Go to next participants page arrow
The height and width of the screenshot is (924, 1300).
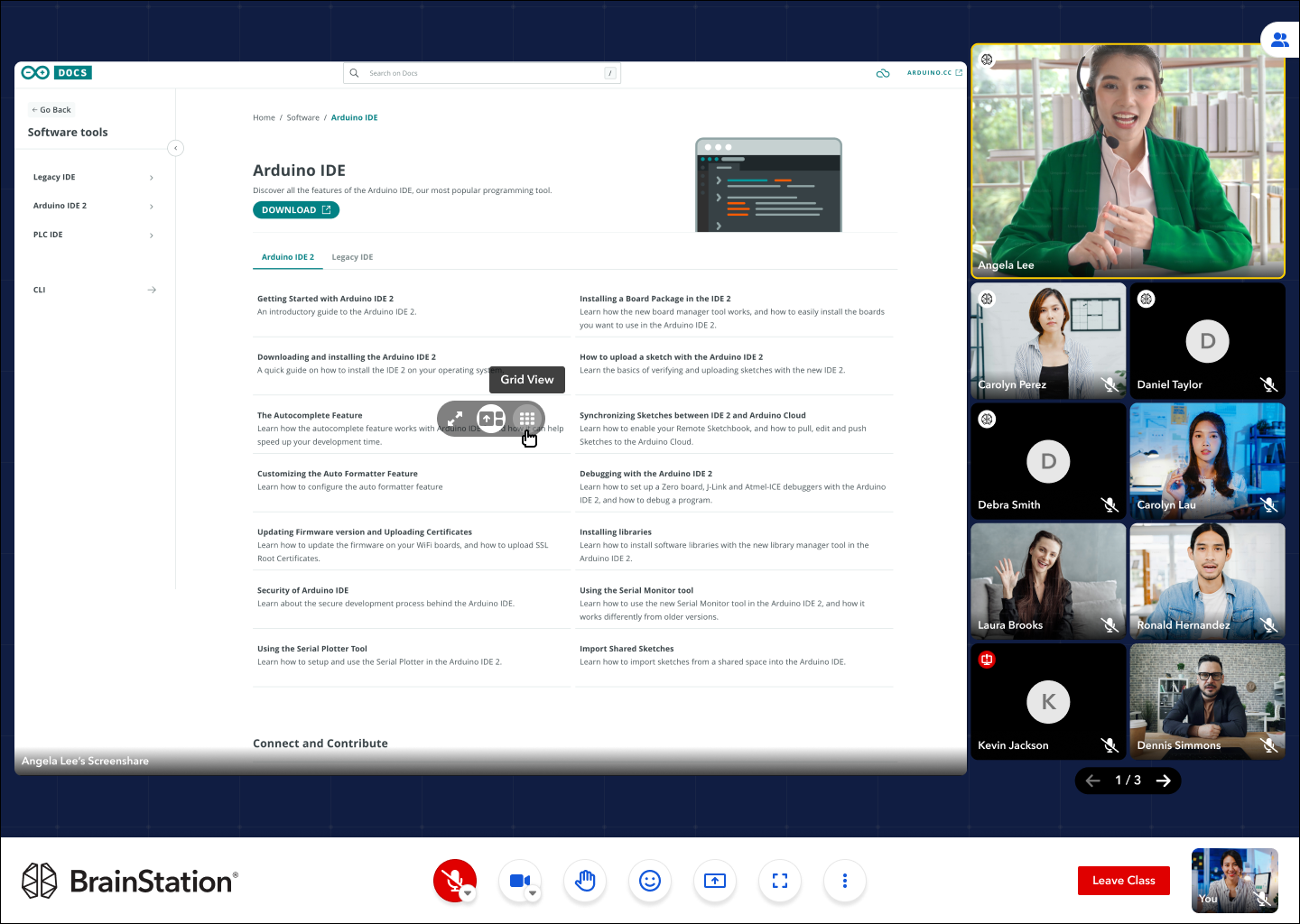tap(1164, 781)
